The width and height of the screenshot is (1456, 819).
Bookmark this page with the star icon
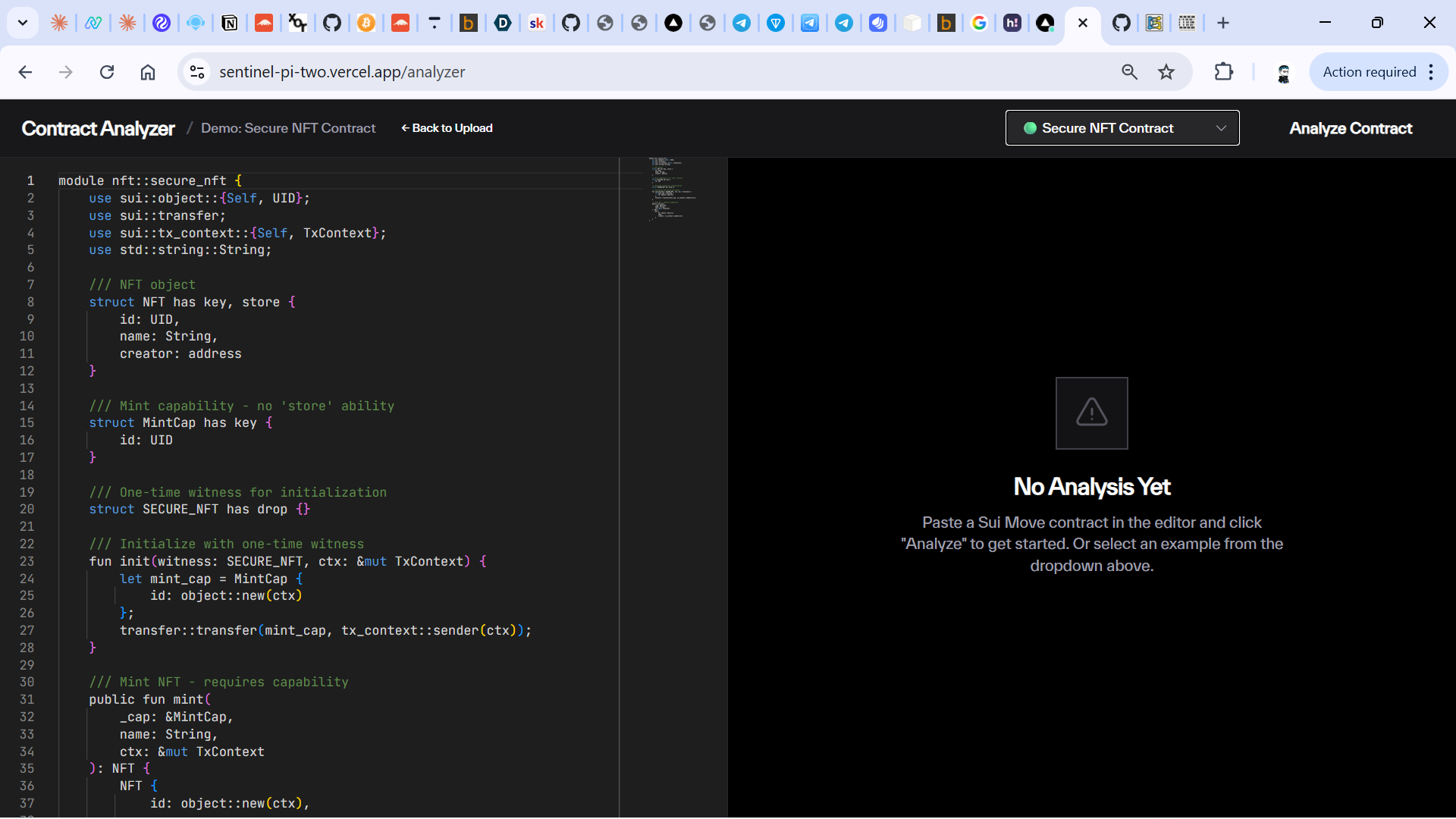coord(1166,72)
